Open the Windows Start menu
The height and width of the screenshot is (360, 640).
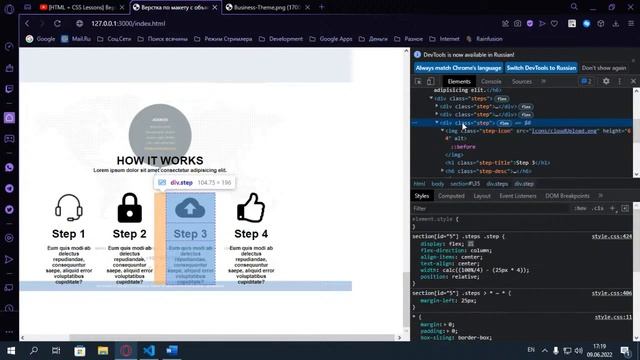pyautogui.click(x=11, y=350)
